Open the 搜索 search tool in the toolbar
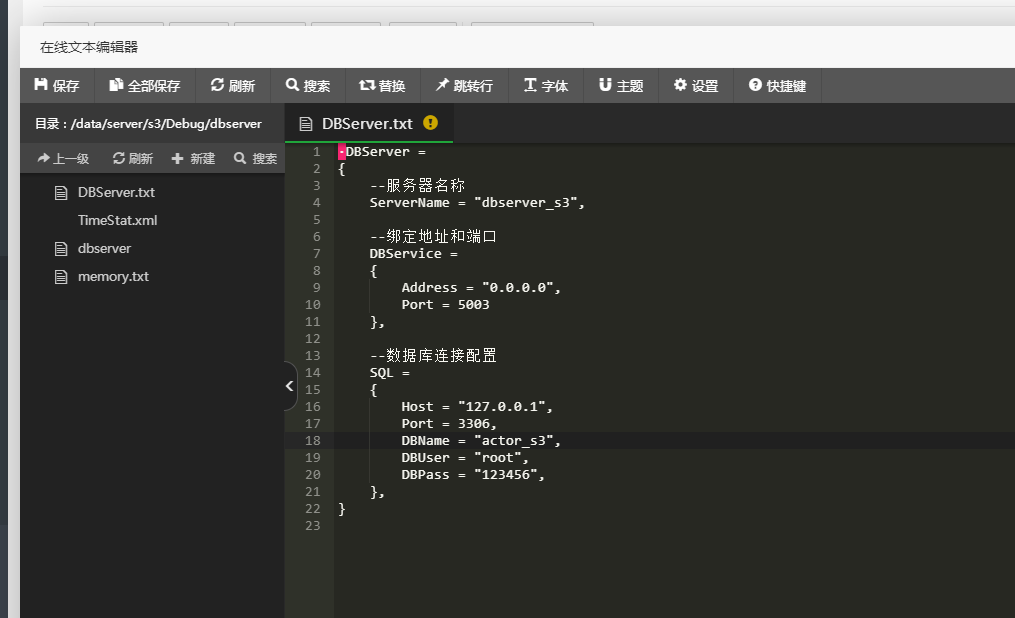This screenshot has width=1015, height=618. (307, 86)
